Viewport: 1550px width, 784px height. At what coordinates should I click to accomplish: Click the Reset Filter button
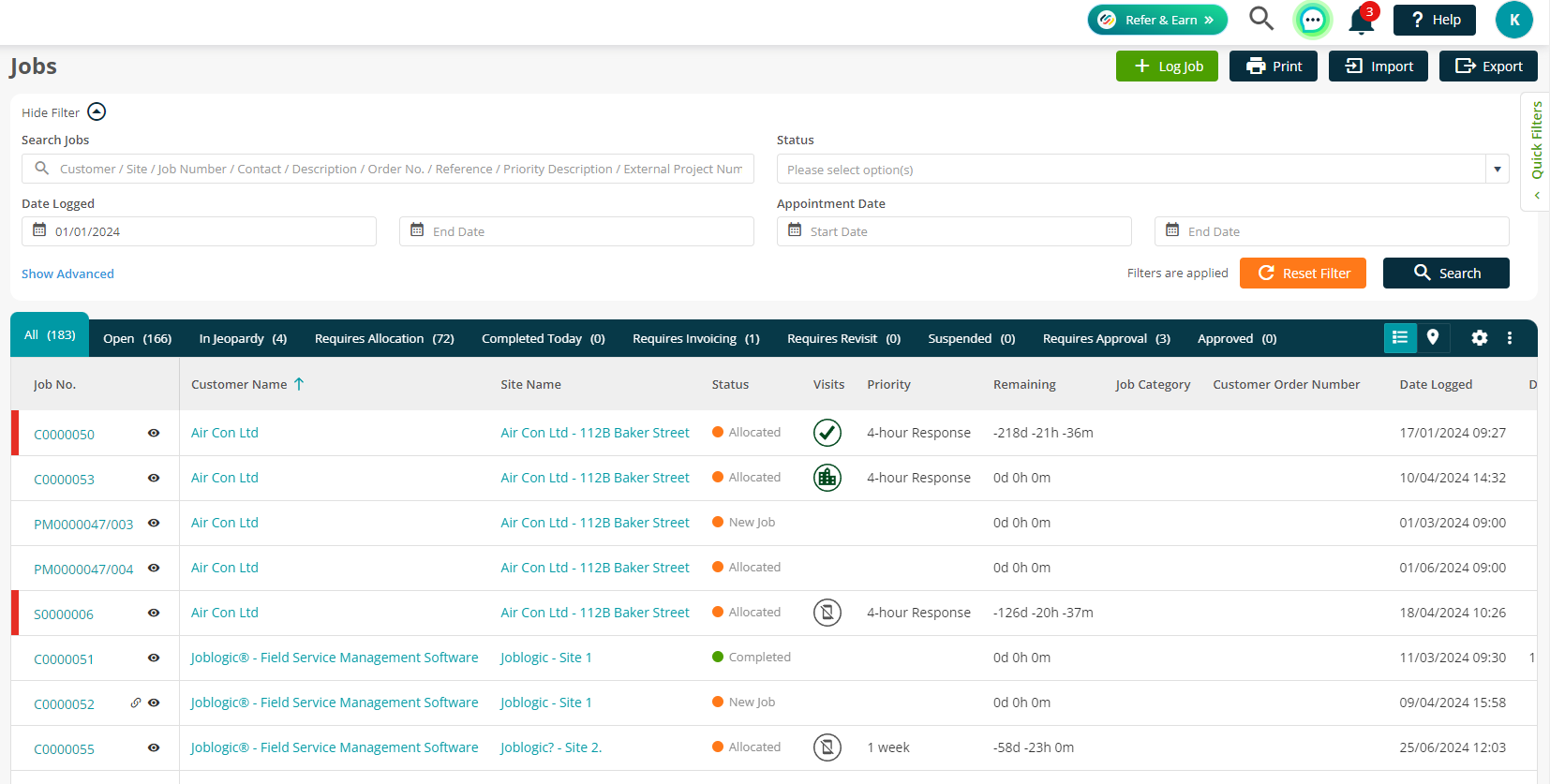point(1303,273)
